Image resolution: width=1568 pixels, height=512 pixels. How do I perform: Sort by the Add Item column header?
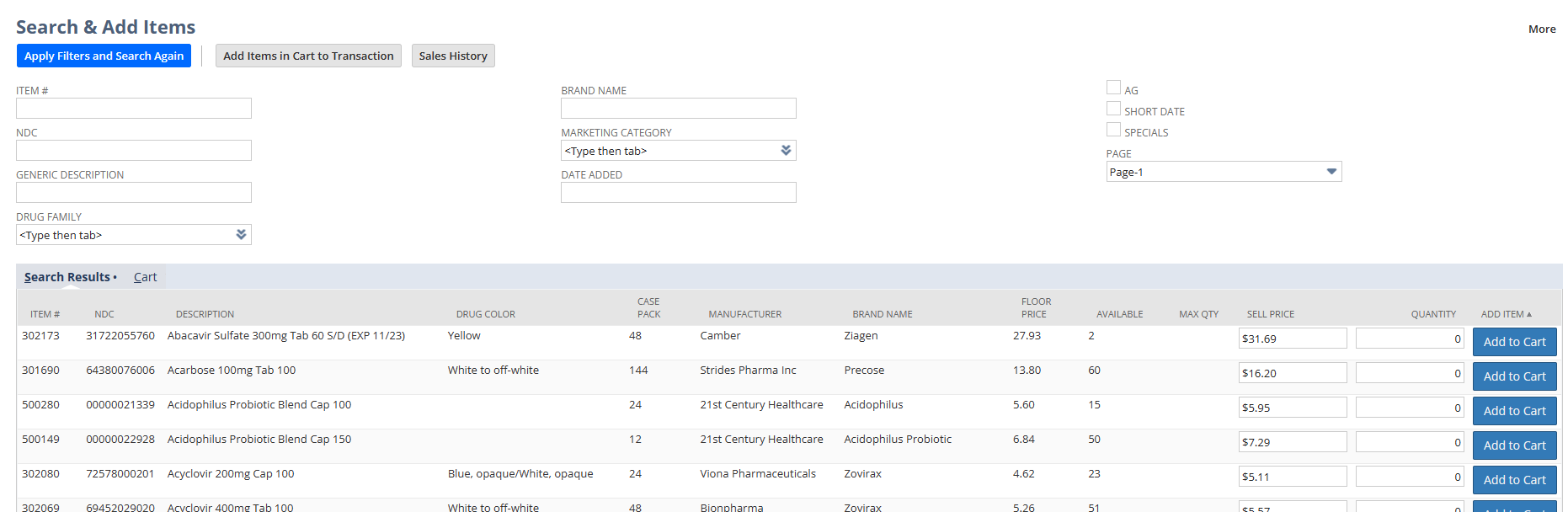point(1505,314)
